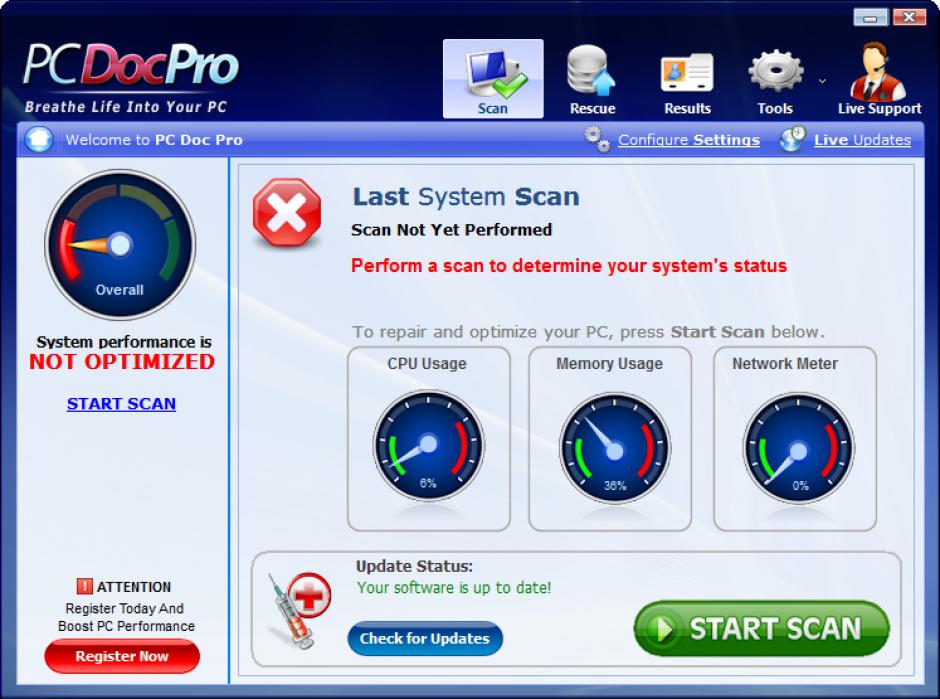Viewport: 940px width, 699px height.
Task: Click the syringe update status icon
Action: coord(299,610)
